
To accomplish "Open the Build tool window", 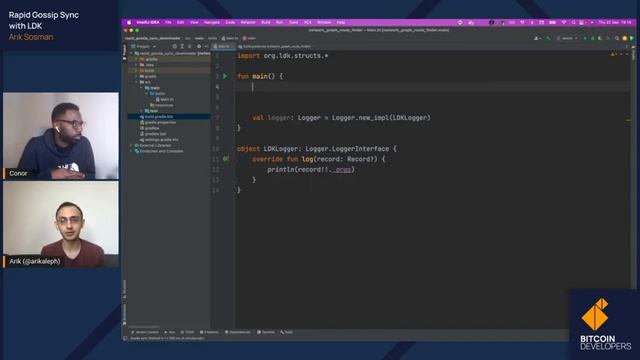I will pyautogui.click(x=287, y=332).
